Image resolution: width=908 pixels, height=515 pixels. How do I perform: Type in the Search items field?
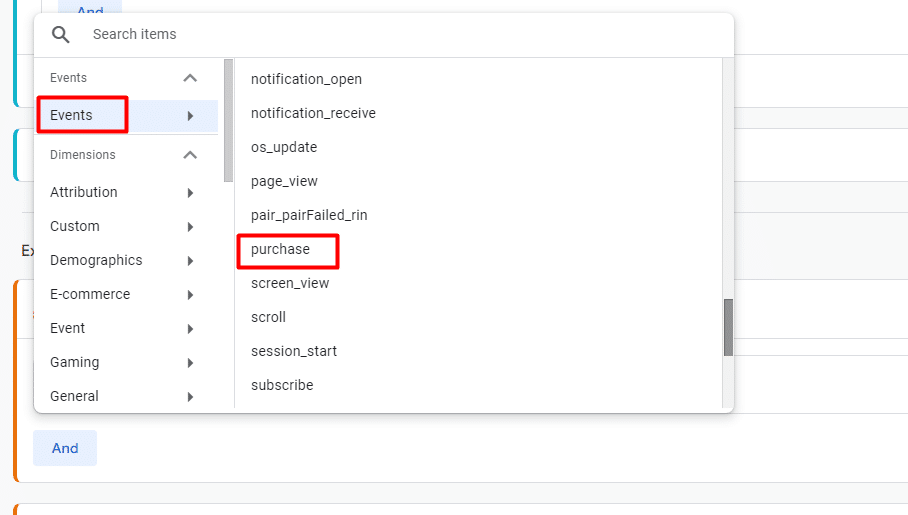coord(400,34)
